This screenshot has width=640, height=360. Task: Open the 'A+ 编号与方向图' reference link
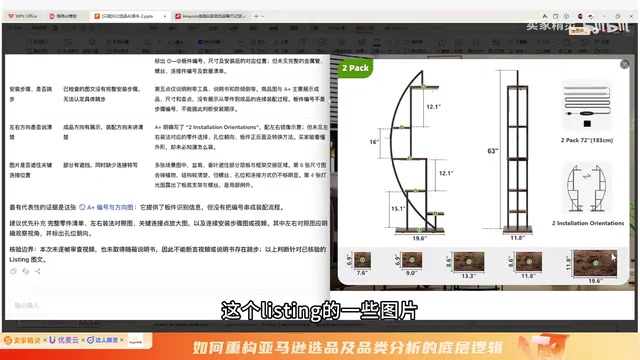coord(106,207)
